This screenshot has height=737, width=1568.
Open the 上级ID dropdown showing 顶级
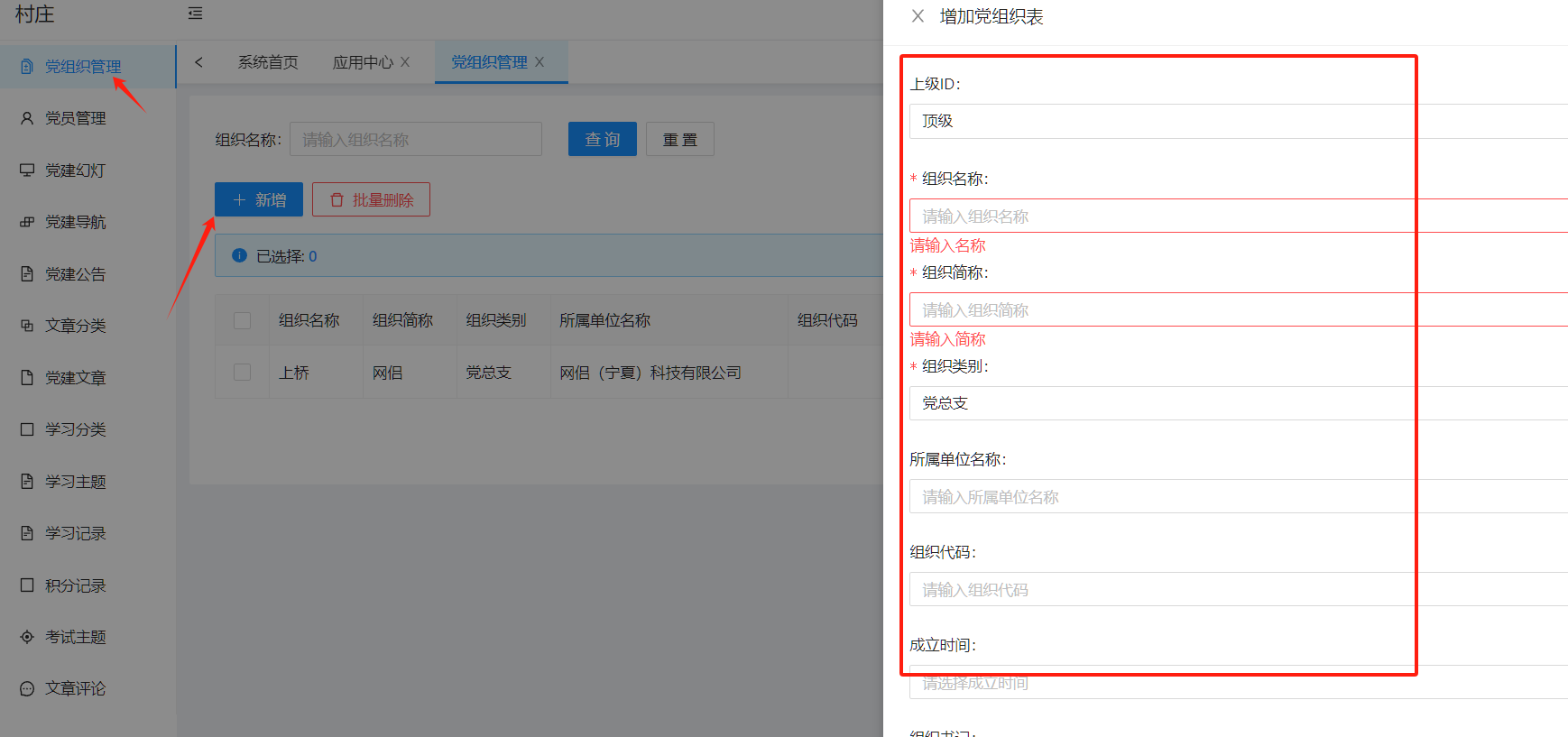1236,121
